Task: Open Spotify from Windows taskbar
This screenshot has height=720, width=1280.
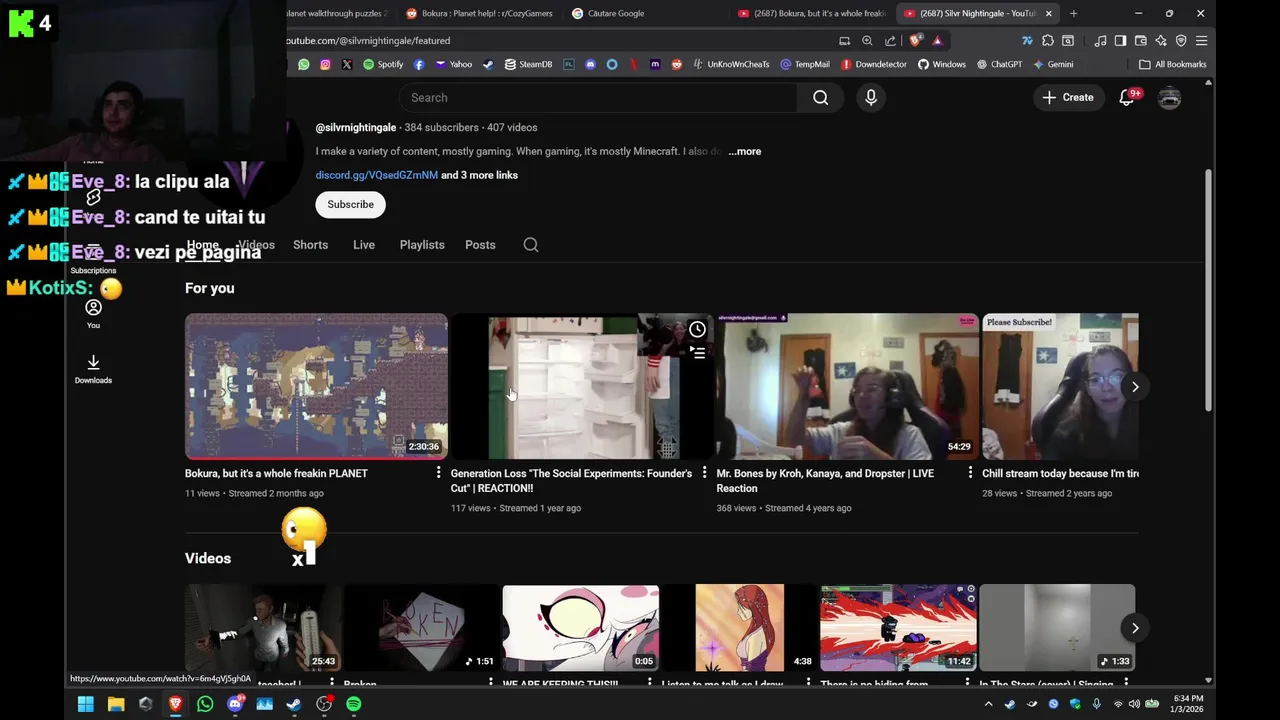Action: coord(353,704)
